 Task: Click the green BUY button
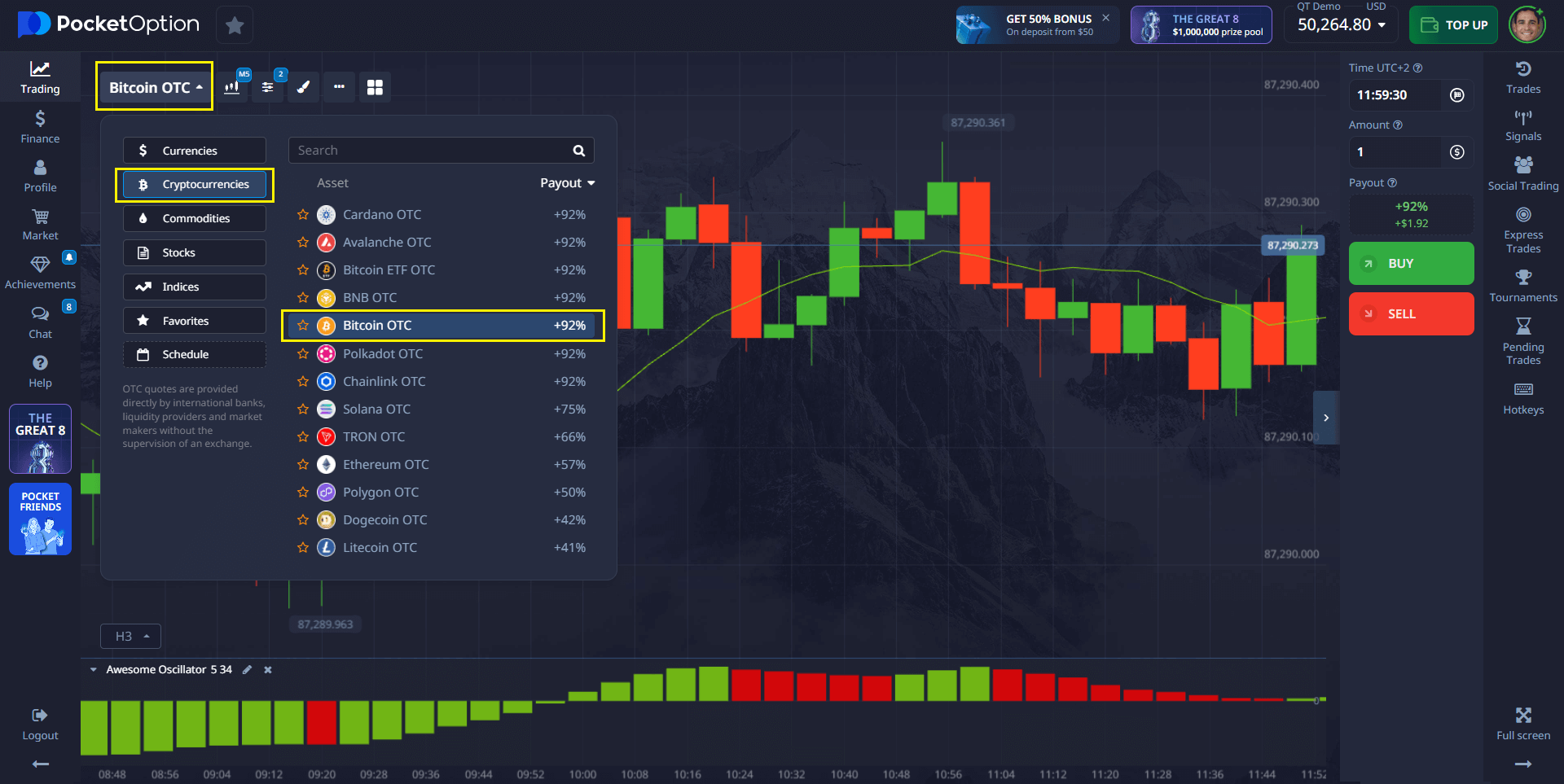(1411, 264)
